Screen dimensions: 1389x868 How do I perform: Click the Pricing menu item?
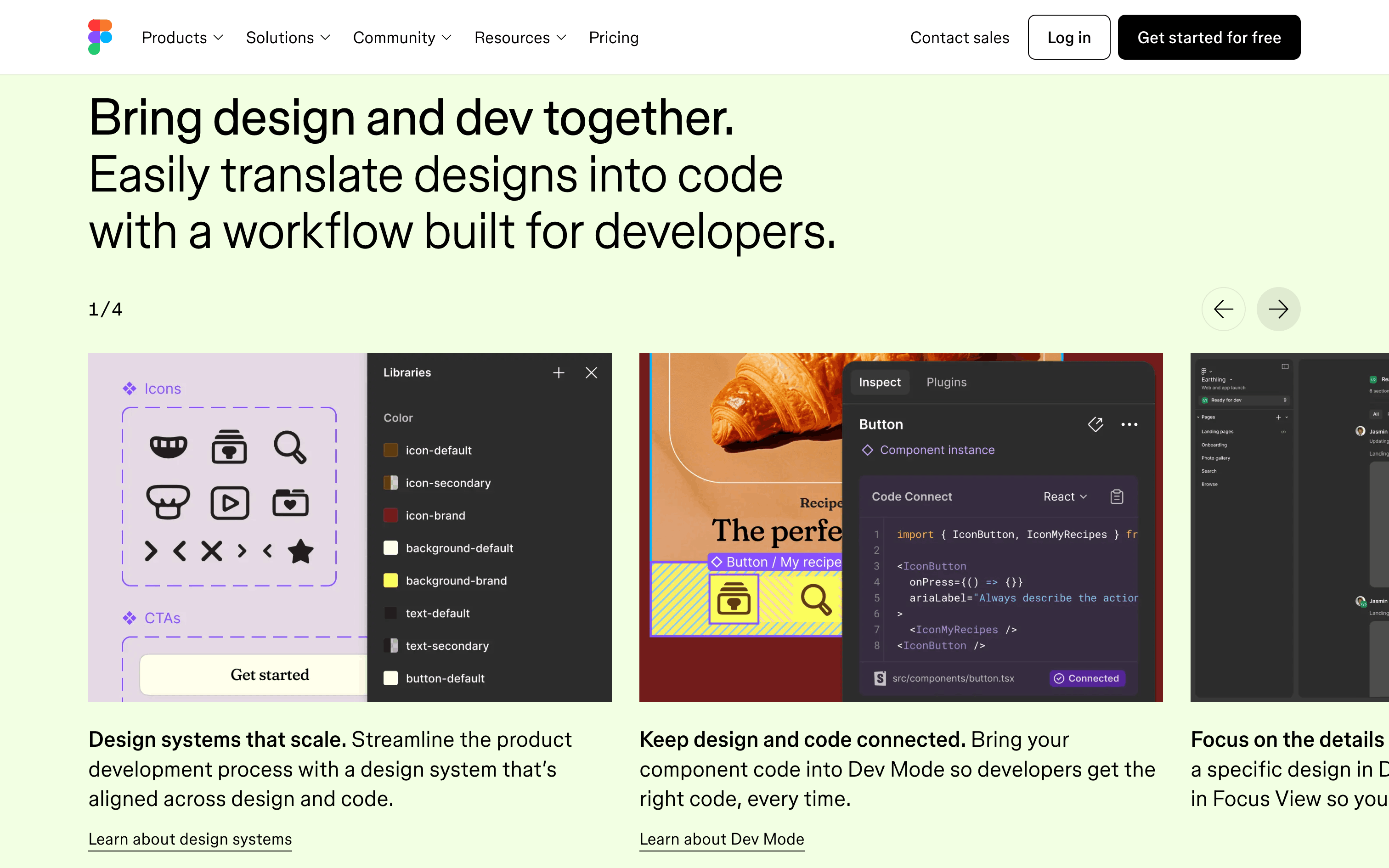click(614, 37)
